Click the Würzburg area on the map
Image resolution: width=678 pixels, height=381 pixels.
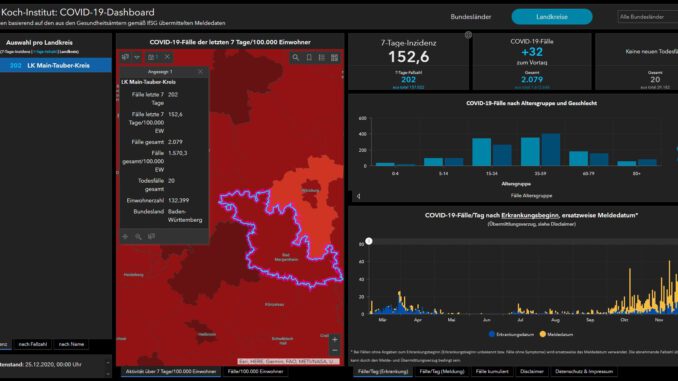tap(310, 191)
